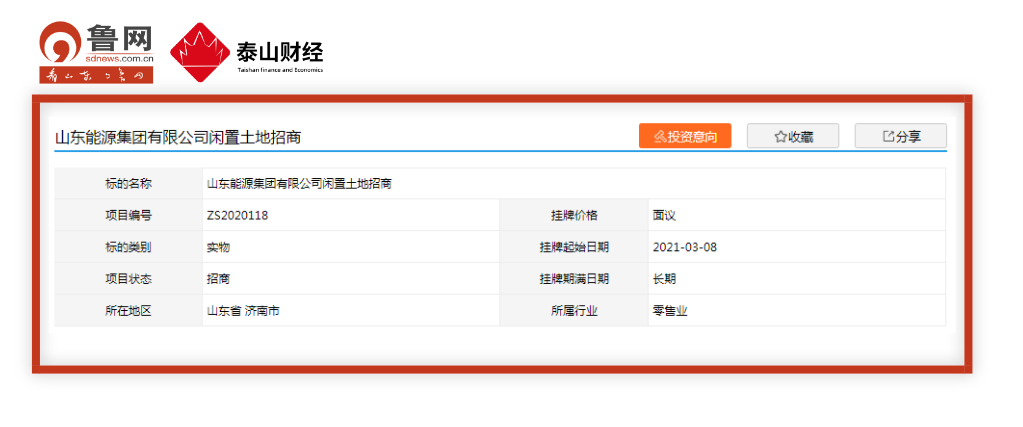Click the start date 2021-03-08
The width and height of the screenshot is (1023, 427).
point(684,247)
